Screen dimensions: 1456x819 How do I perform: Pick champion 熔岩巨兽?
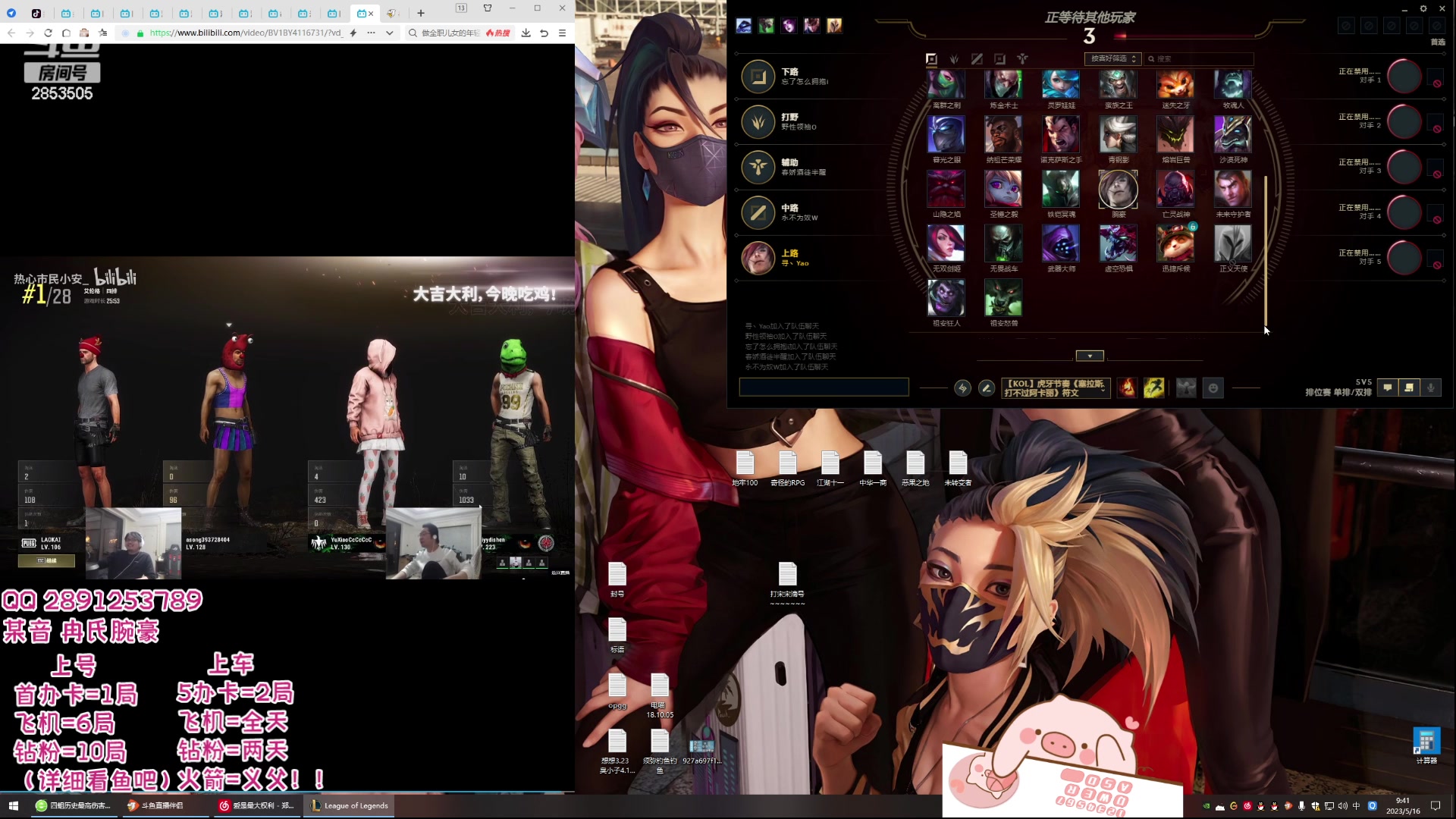pyautogui.click(x=1175, y=134)
